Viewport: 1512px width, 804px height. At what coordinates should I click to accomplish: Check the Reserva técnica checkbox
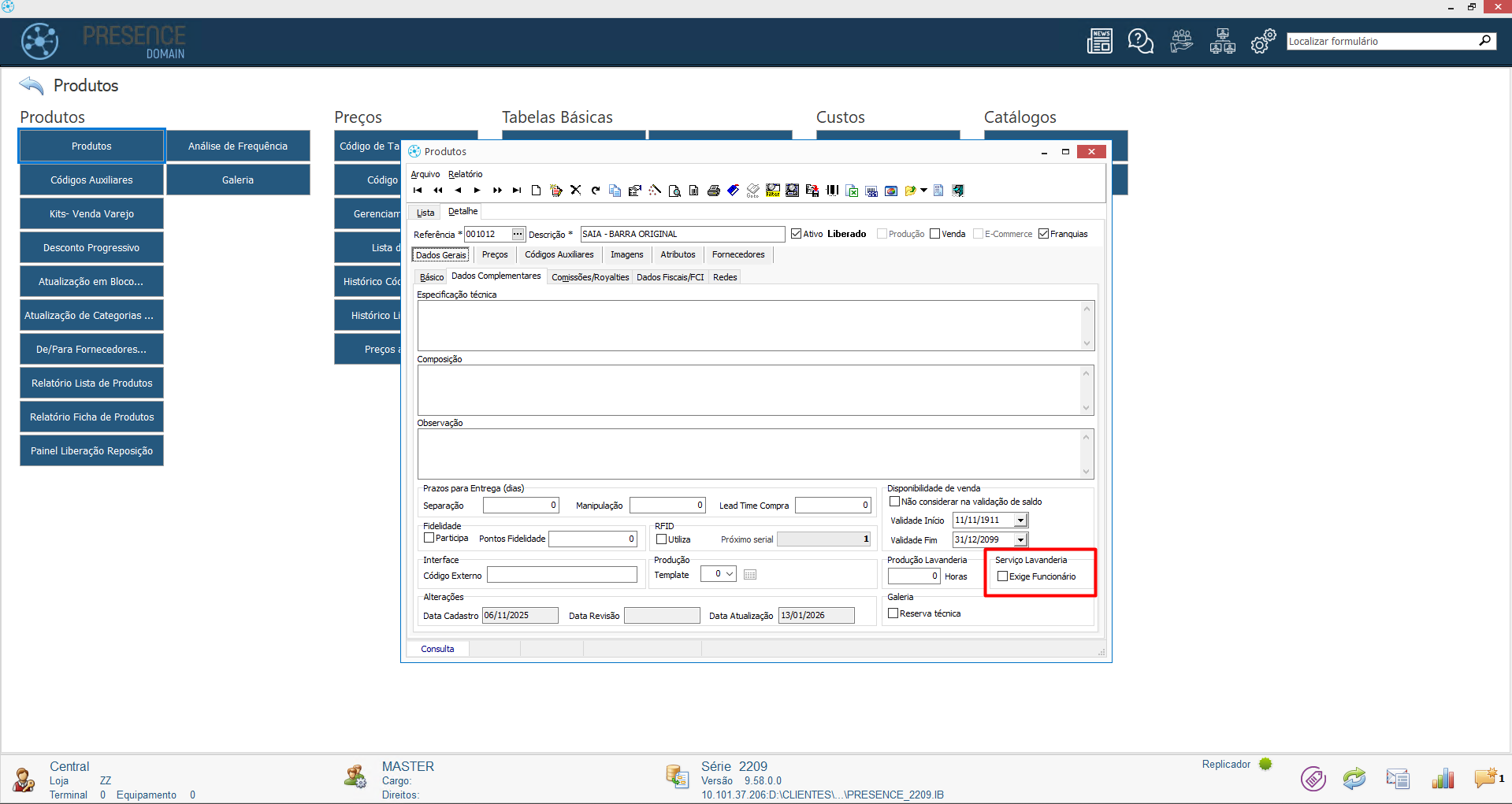[x=893, y=613]
